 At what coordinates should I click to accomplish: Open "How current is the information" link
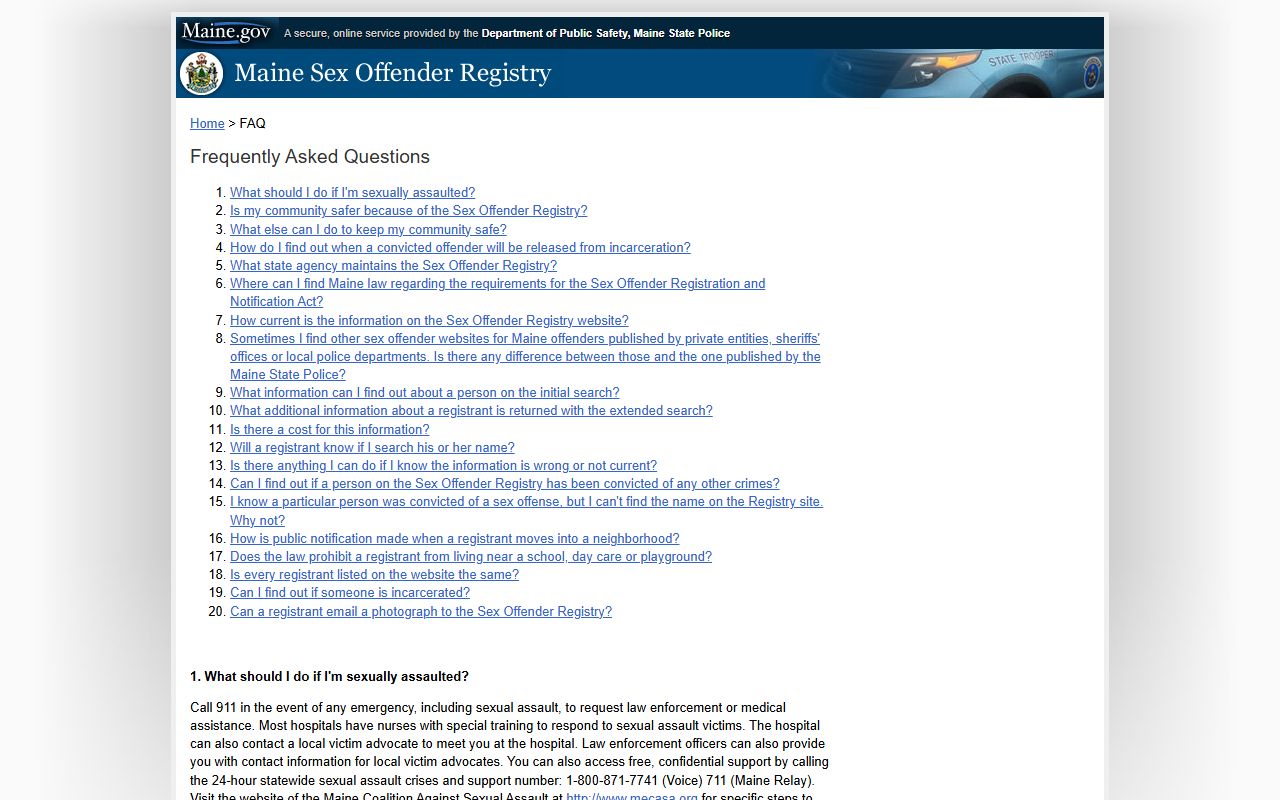click(x=429, y=321)
